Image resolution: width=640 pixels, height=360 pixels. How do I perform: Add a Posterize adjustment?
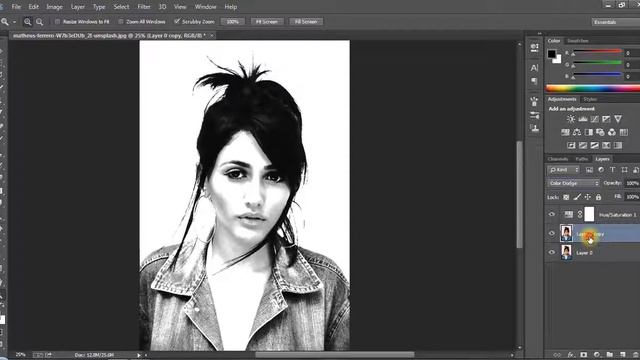pos(583,145)
